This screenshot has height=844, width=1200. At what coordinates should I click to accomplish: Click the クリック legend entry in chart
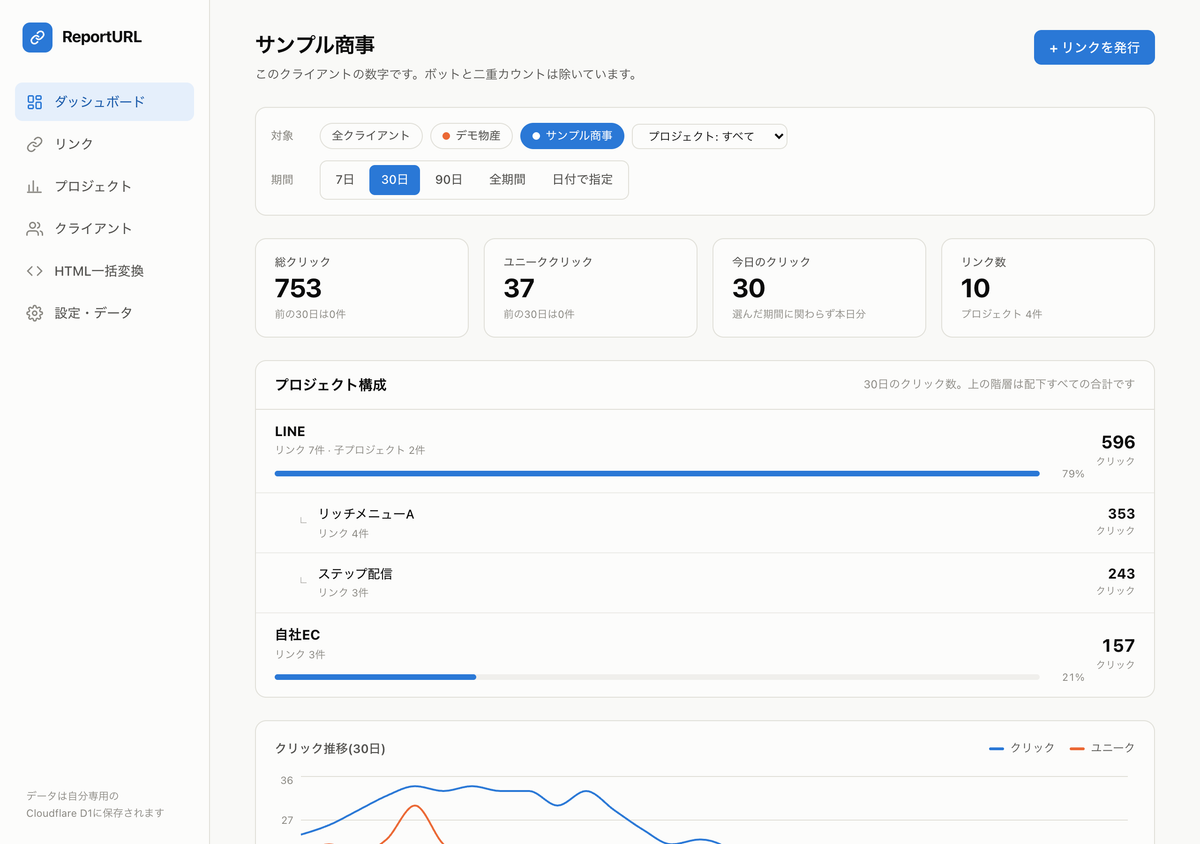[x=1021, y=748]
